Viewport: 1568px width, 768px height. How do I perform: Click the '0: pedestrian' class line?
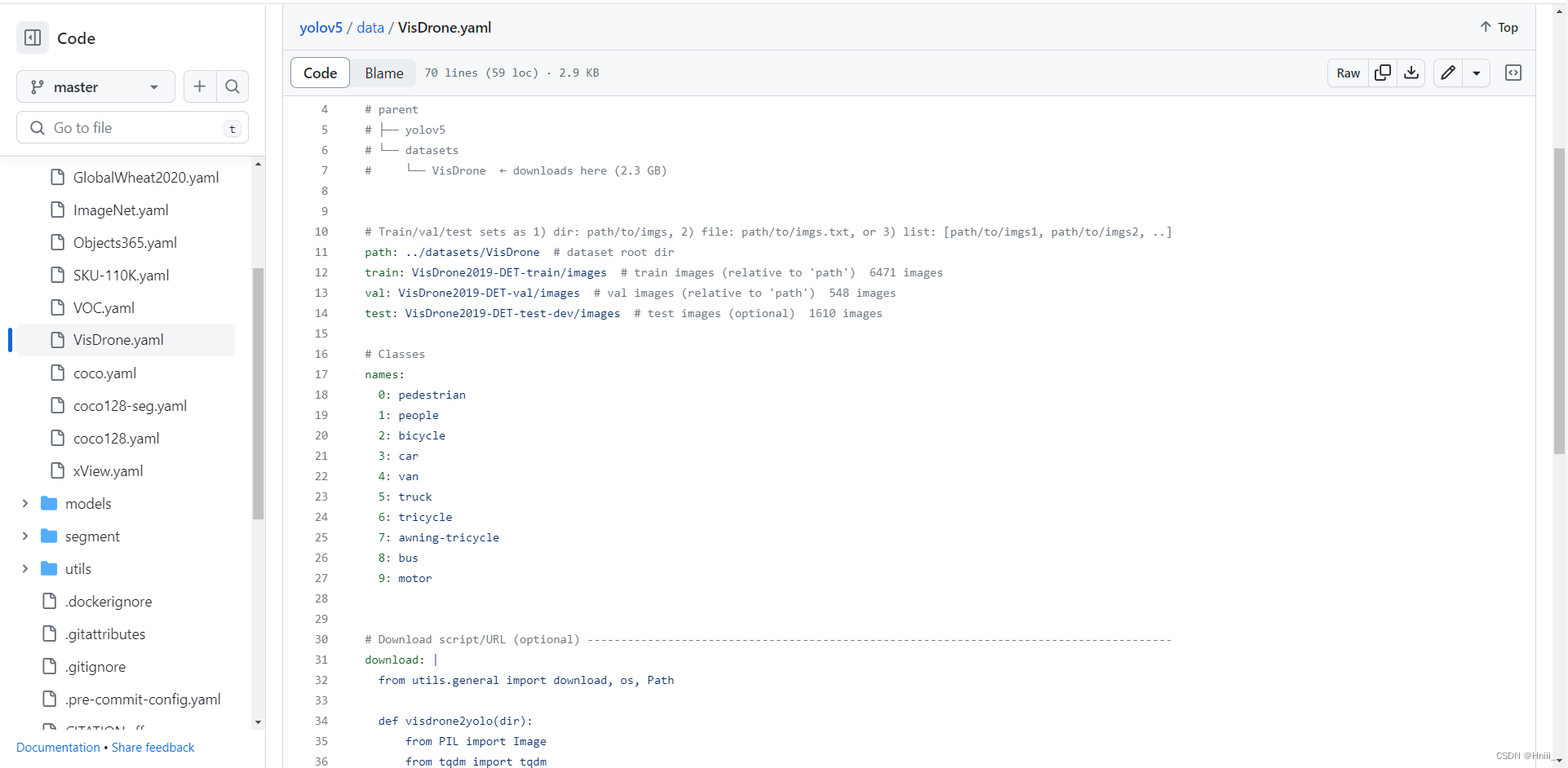(422, 395)
